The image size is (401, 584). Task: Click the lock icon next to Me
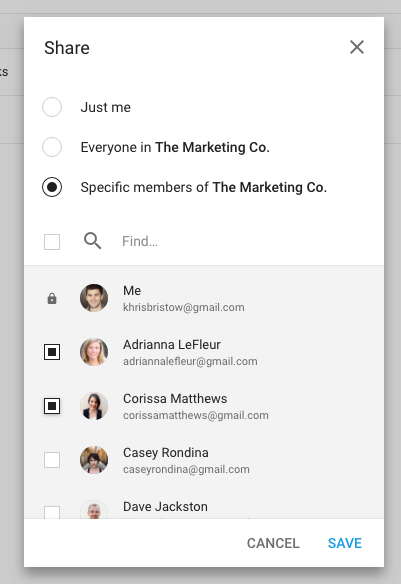pyautogui.click(x=52, y=298)
